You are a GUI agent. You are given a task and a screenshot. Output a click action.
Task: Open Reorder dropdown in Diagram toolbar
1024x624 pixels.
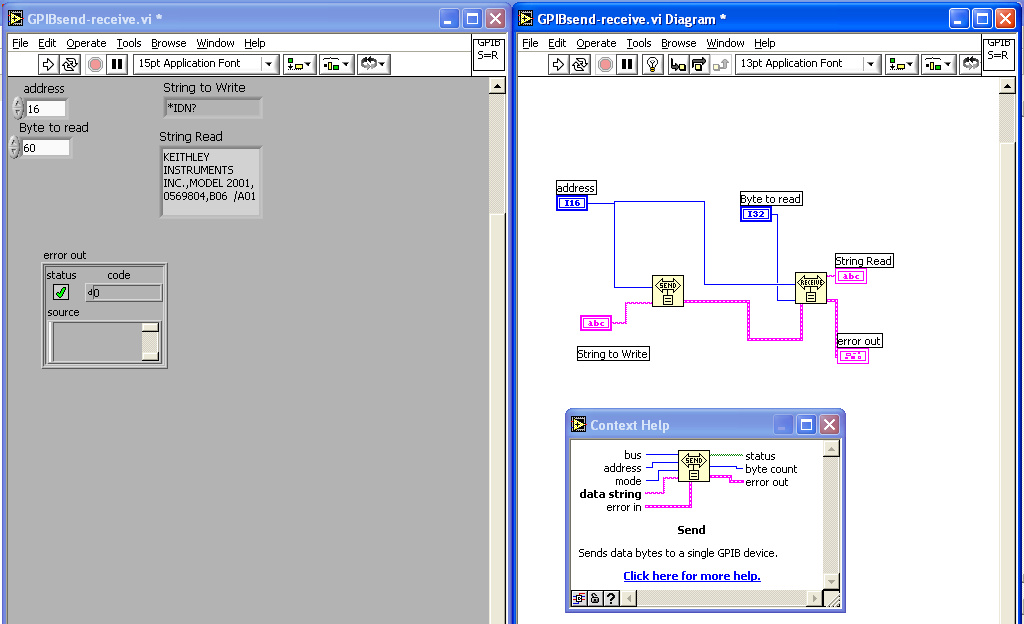coord(970,64)
